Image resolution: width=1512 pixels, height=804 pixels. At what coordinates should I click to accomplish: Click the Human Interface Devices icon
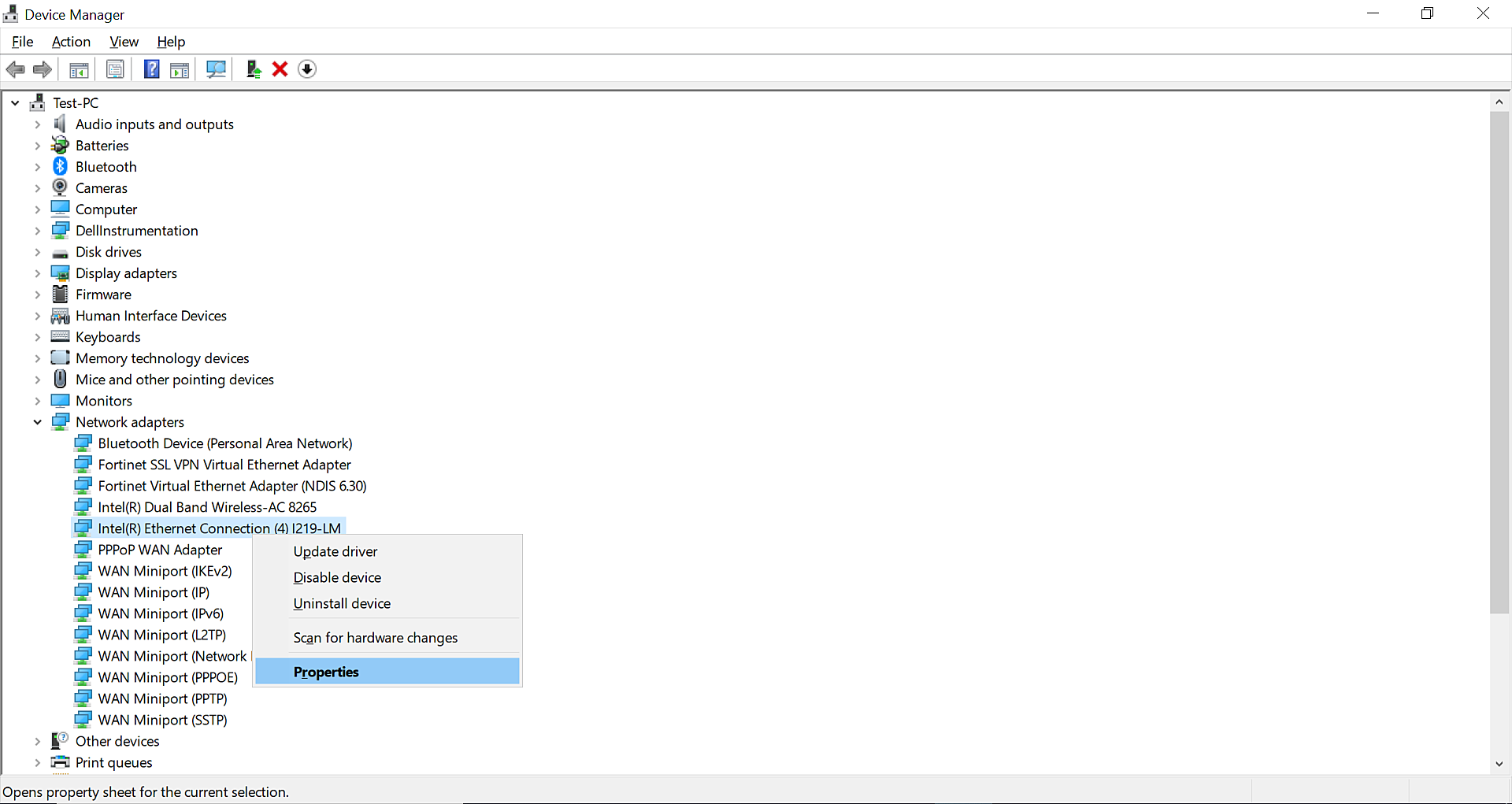coord(60,316)
